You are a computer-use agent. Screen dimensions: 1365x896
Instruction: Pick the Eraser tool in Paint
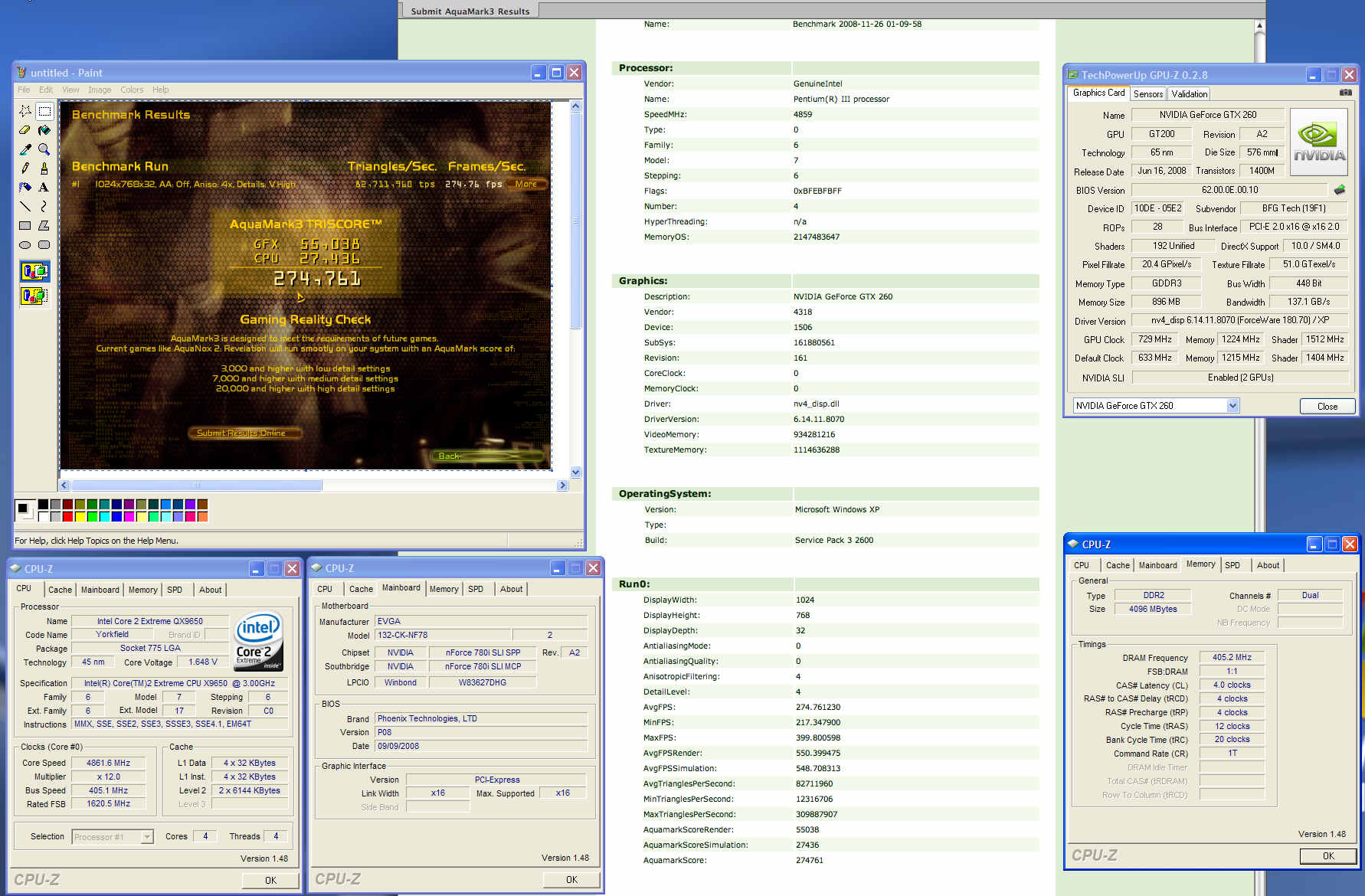click(x=25, y=130)
